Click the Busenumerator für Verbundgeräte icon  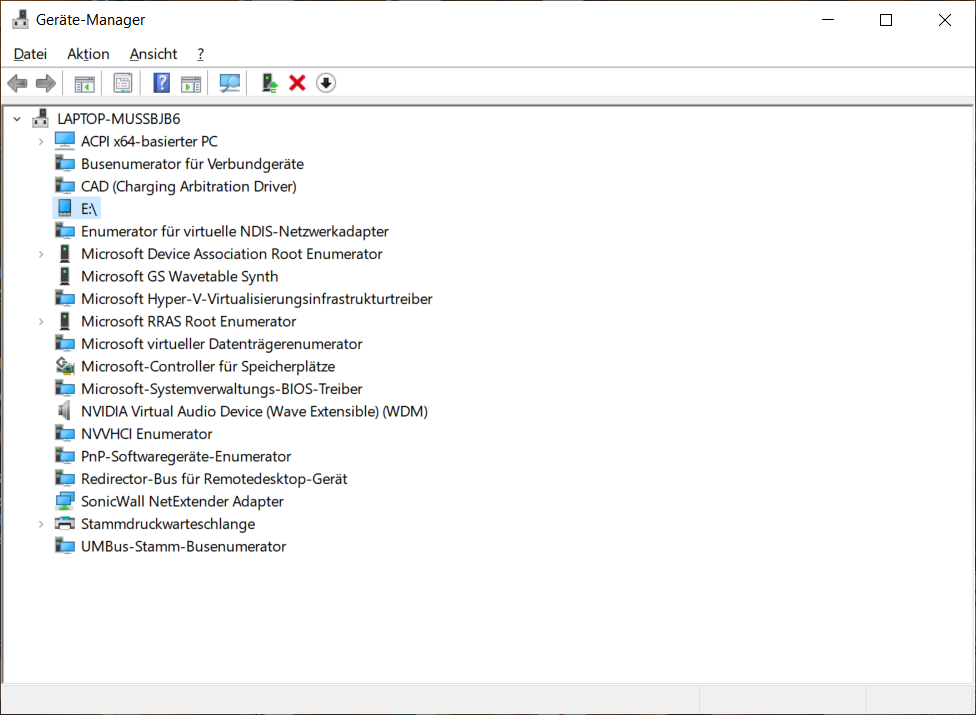[65, 164]
